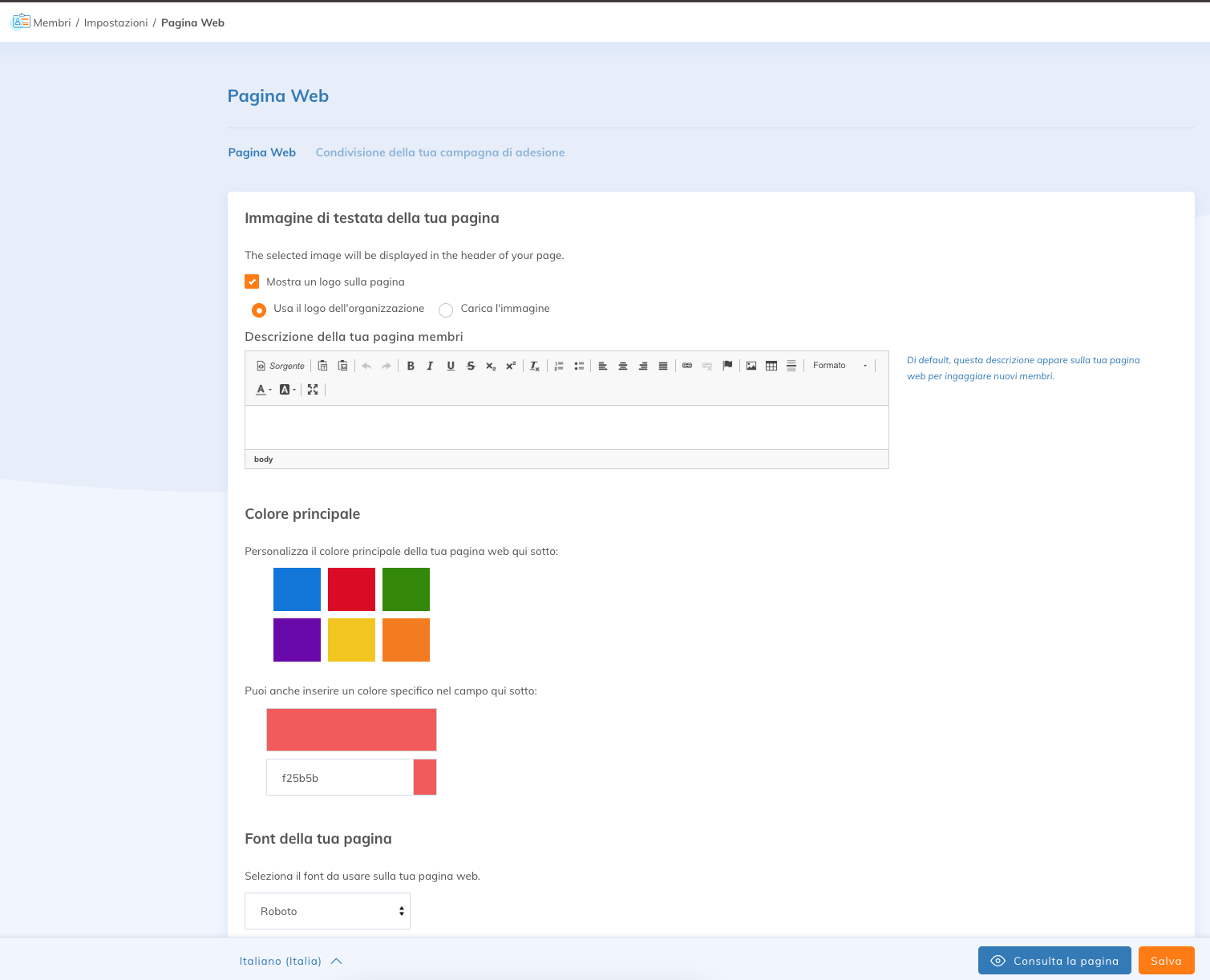This screenshot has height=980, width=1210.
Task: Center-align the description text
Action: point(623,366)
